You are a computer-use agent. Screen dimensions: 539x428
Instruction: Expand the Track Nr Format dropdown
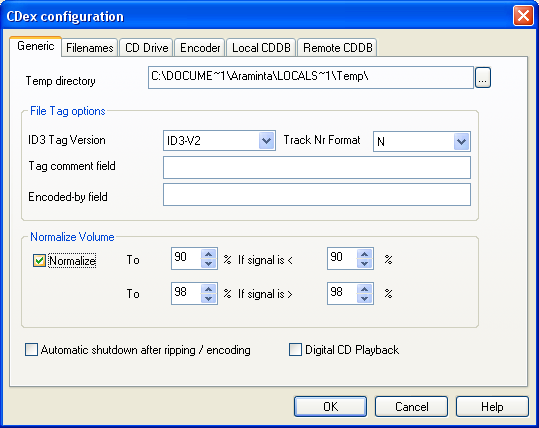461,141
